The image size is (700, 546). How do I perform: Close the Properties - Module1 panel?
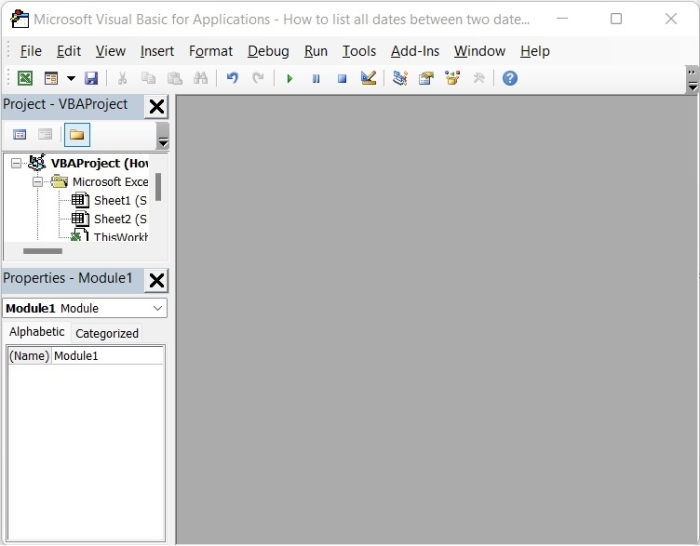(x=157, y=280)
